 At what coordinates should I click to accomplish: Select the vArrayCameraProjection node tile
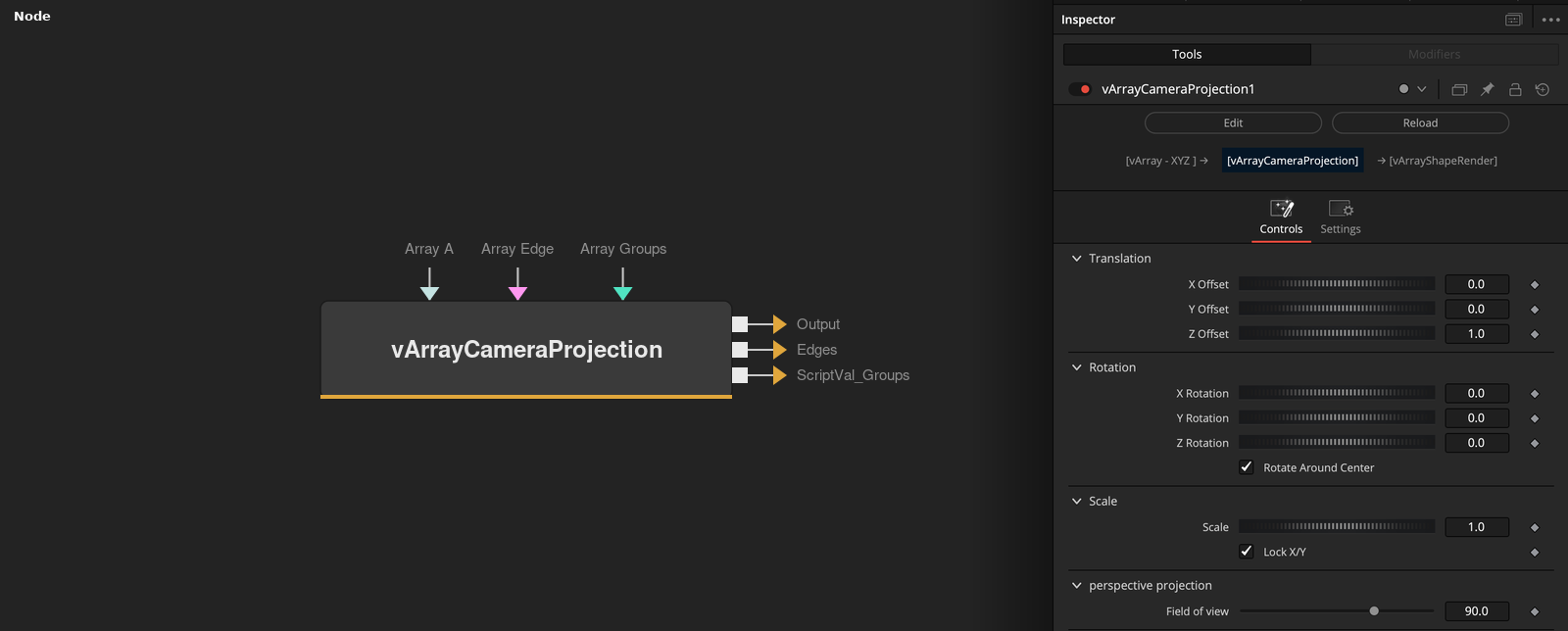[526, 350]
